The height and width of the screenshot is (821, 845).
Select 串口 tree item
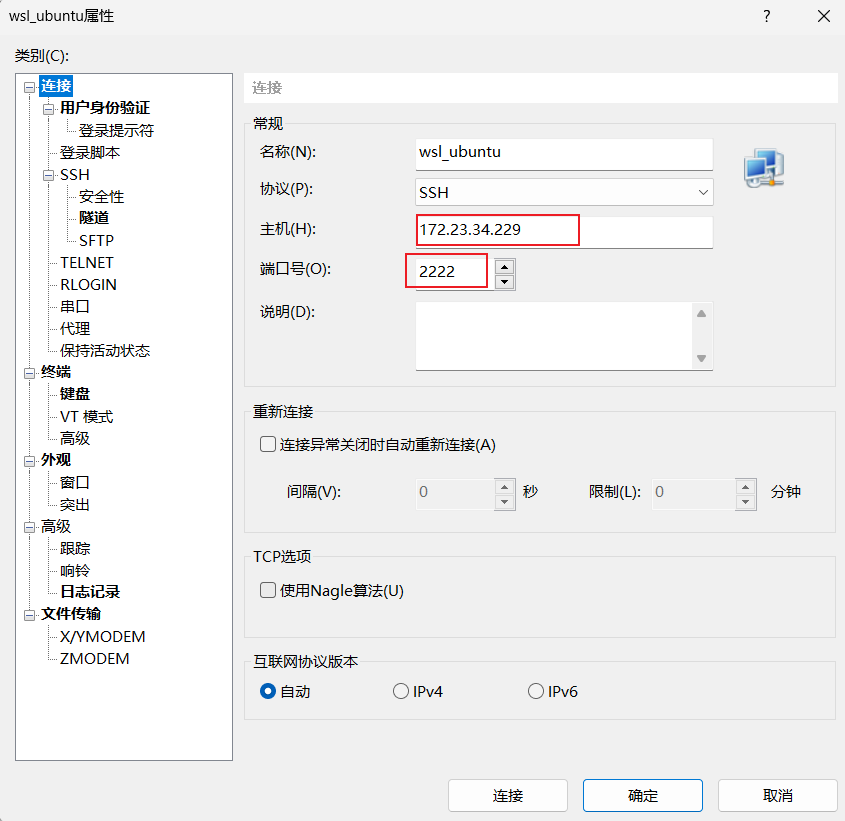(x=75, y=306)
